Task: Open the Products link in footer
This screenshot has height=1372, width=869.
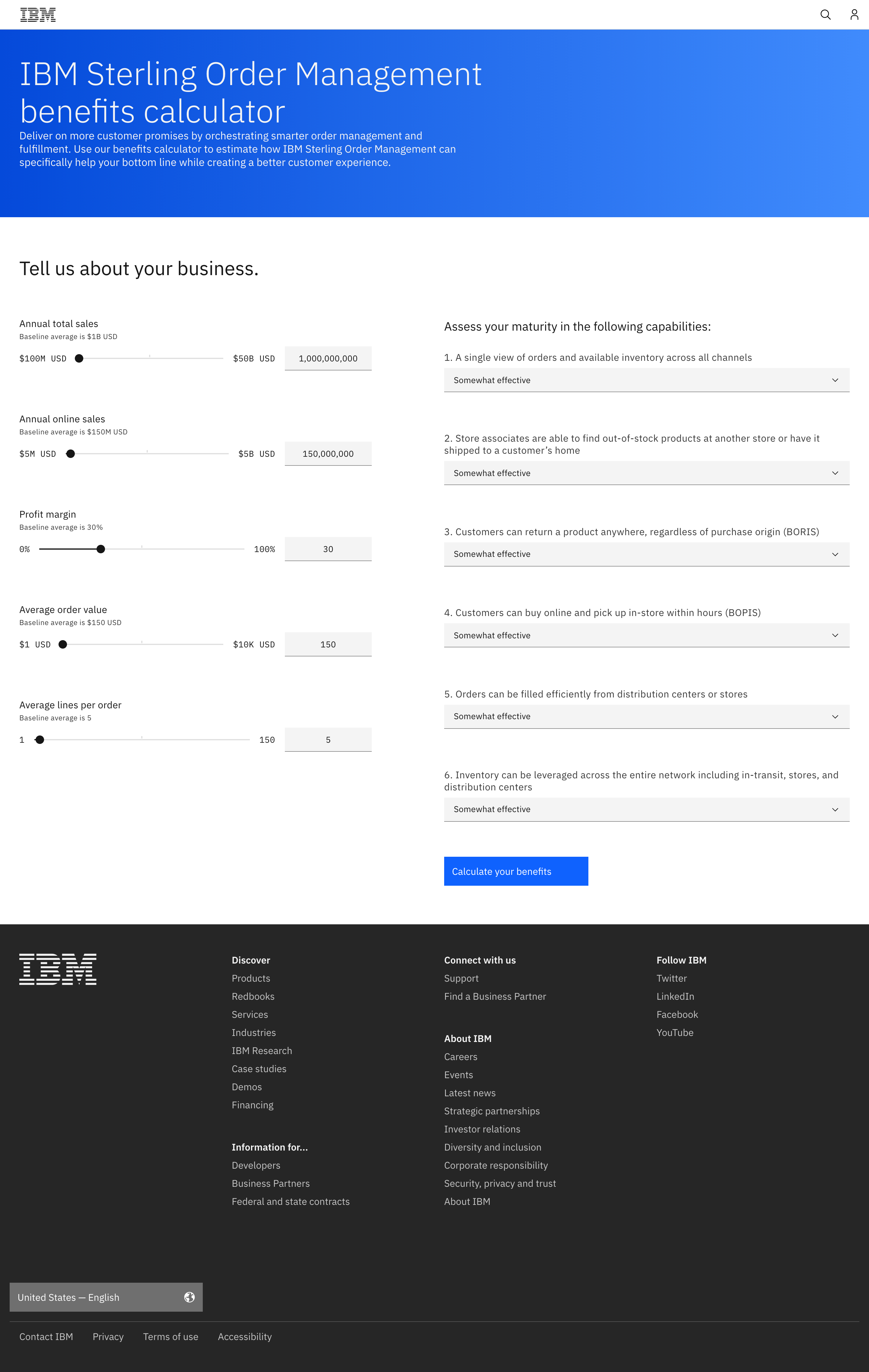Action: [x=251, y=978]
